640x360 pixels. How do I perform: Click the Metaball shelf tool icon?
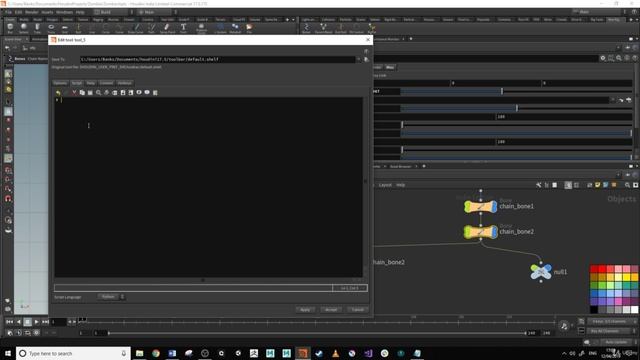[235, 28]
